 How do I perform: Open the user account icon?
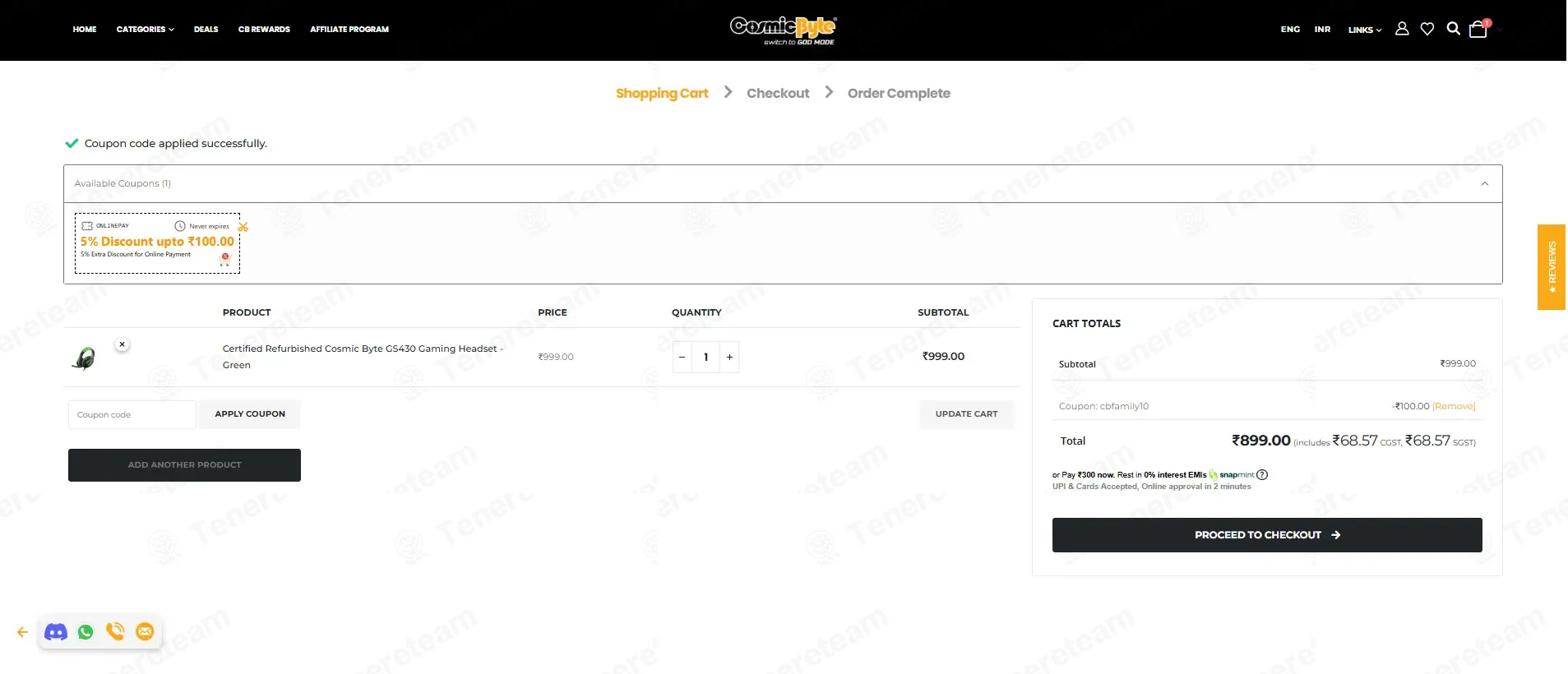1402,29
